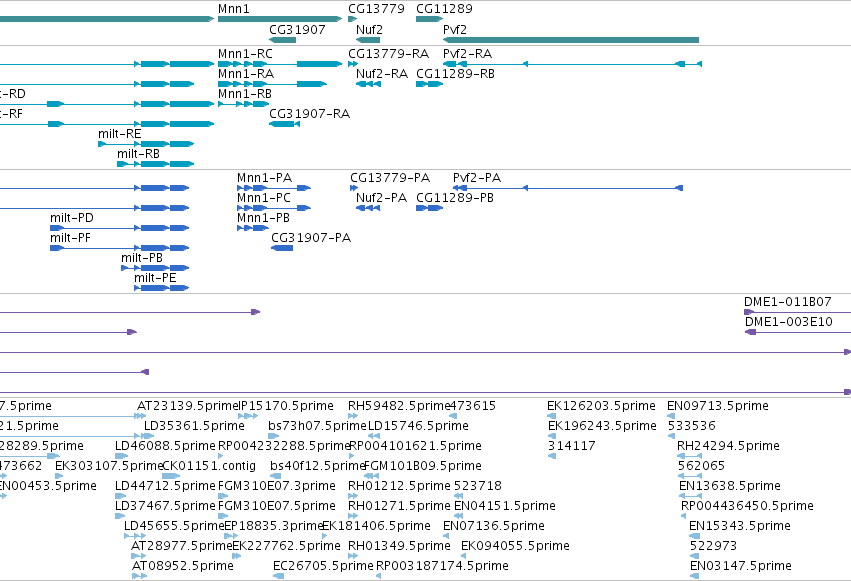The height and width of the screenshot is (581, 851).
Task: Click the EN09713.5prime EST label
Action: pos(717,406)
